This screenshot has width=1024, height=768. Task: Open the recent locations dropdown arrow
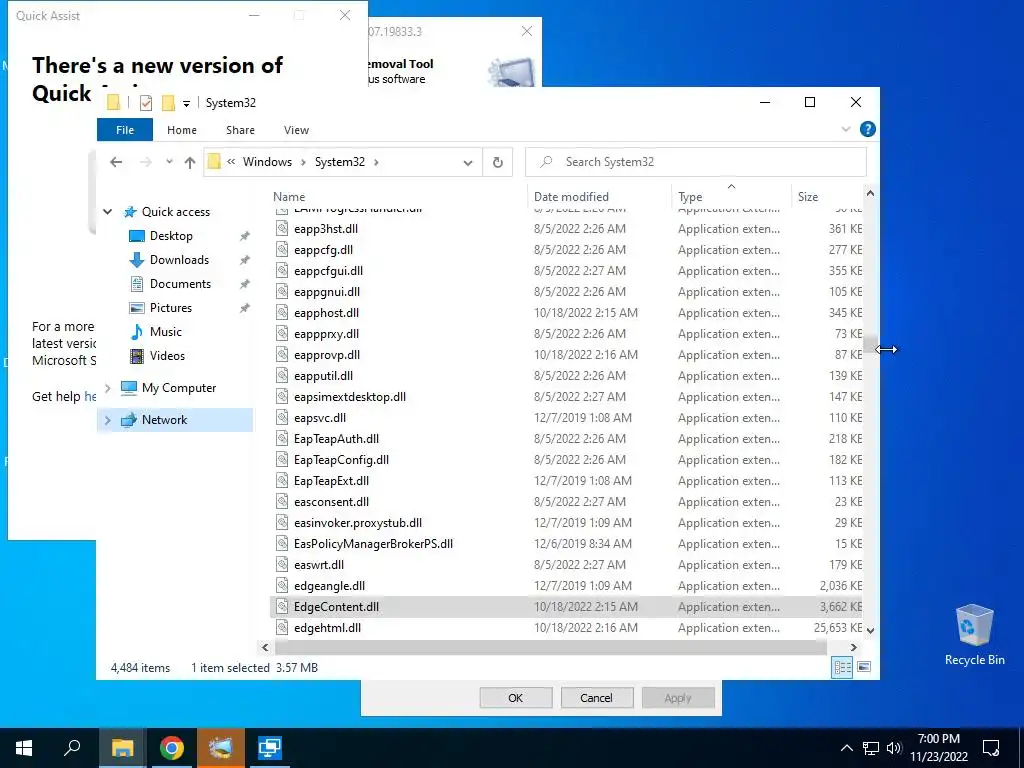[169, 162]
